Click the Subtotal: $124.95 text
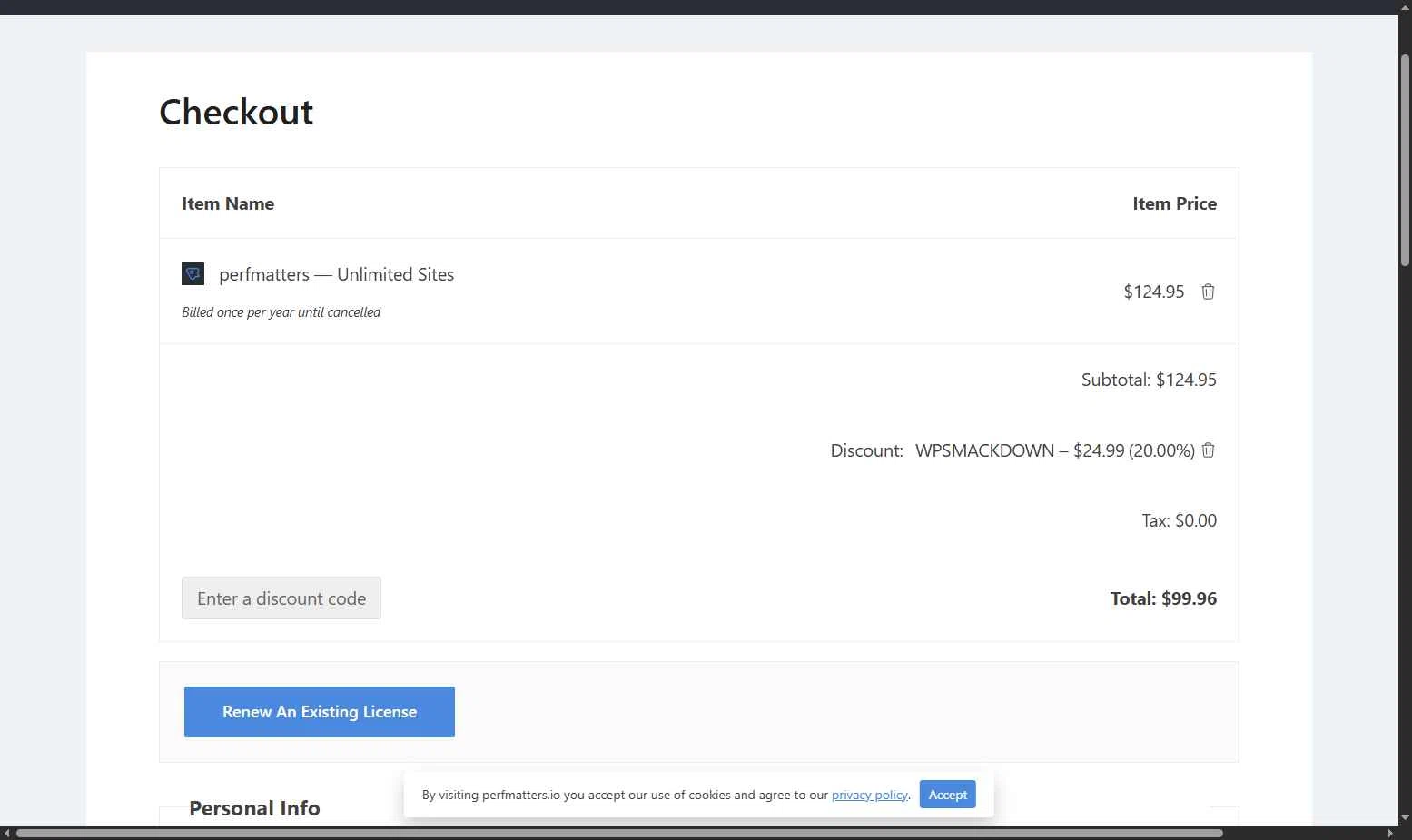 1149,380
